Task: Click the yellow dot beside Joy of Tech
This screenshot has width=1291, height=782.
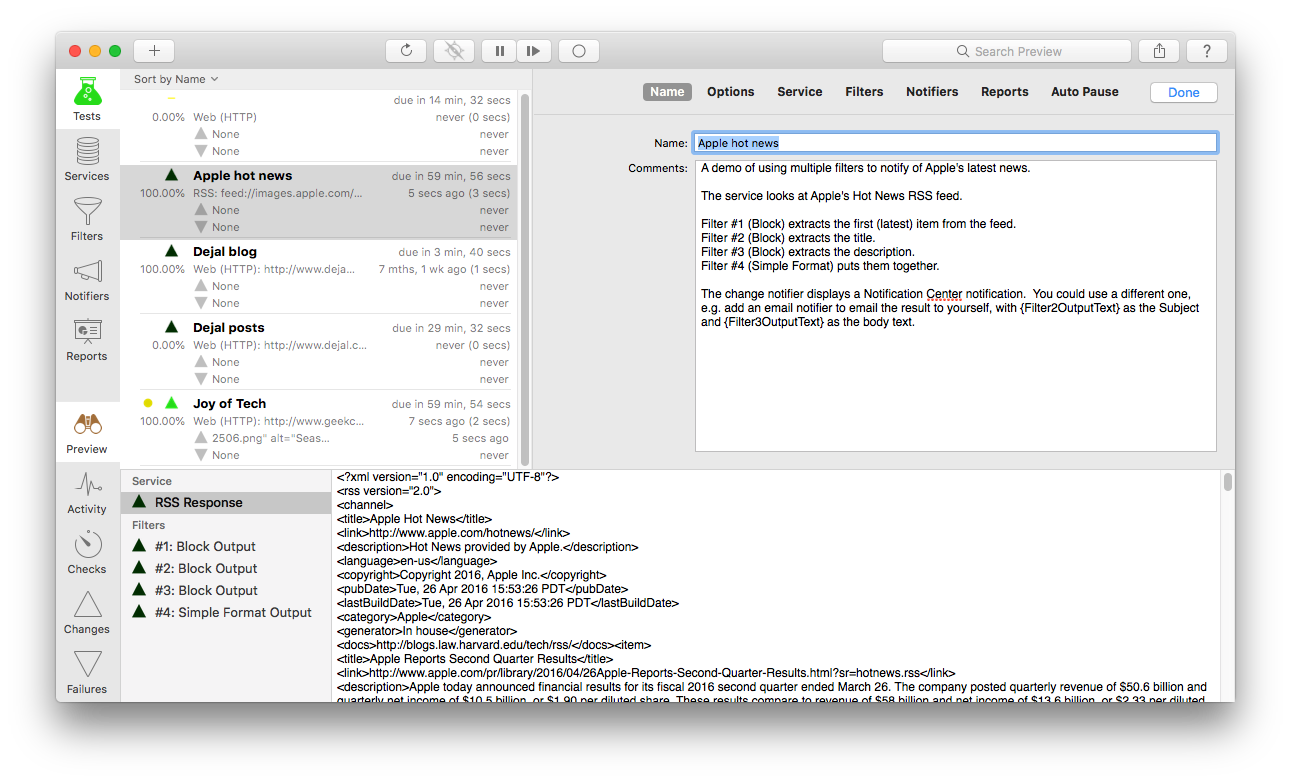Action: (148, 403)
